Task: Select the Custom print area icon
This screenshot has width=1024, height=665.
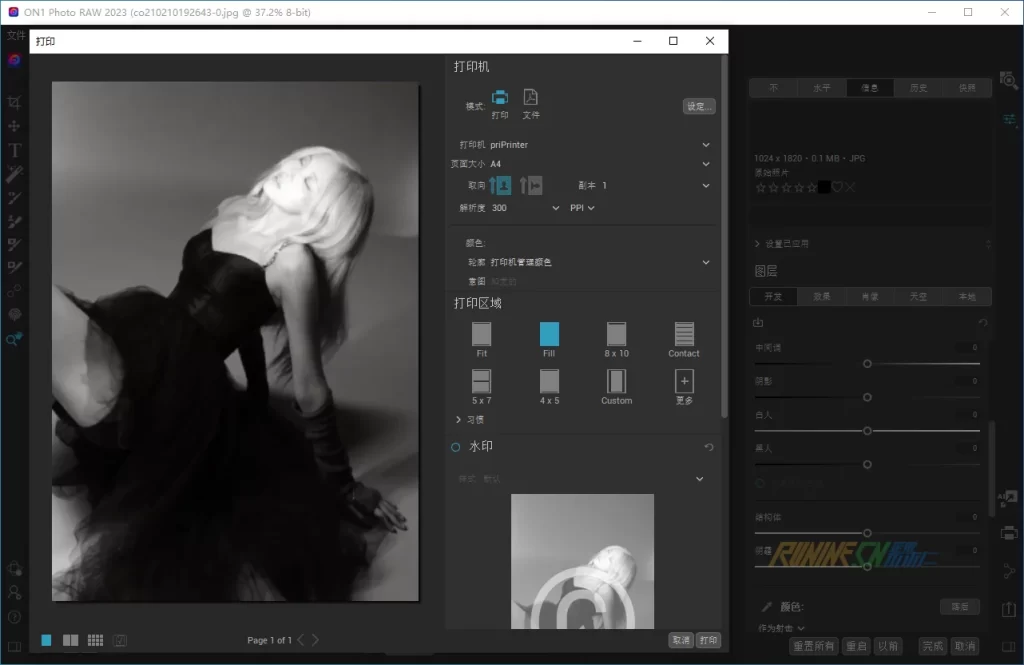Action: (616, 381)
